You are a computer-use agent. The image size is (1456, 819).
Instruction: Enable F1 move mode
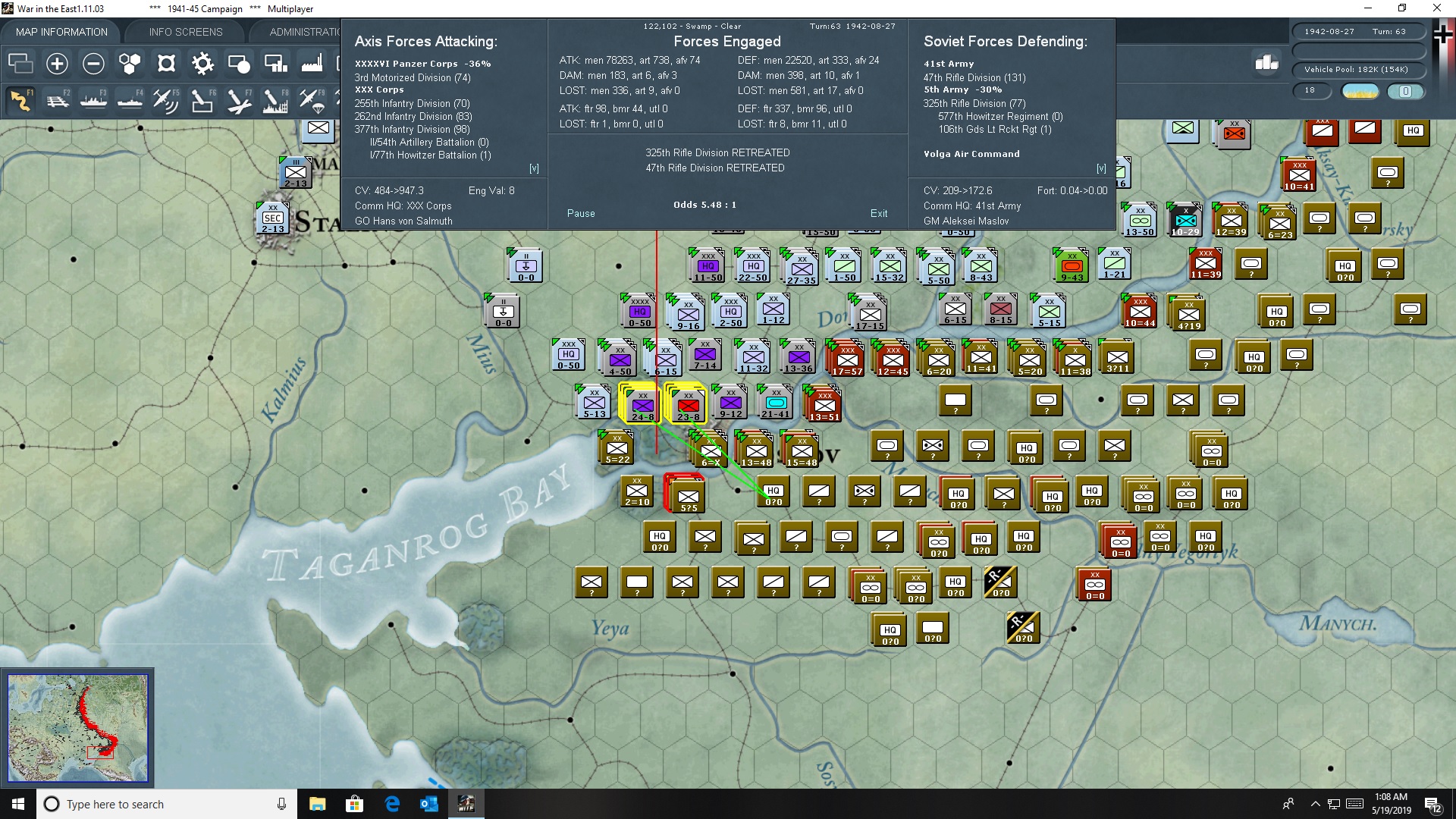coord(20,101)
